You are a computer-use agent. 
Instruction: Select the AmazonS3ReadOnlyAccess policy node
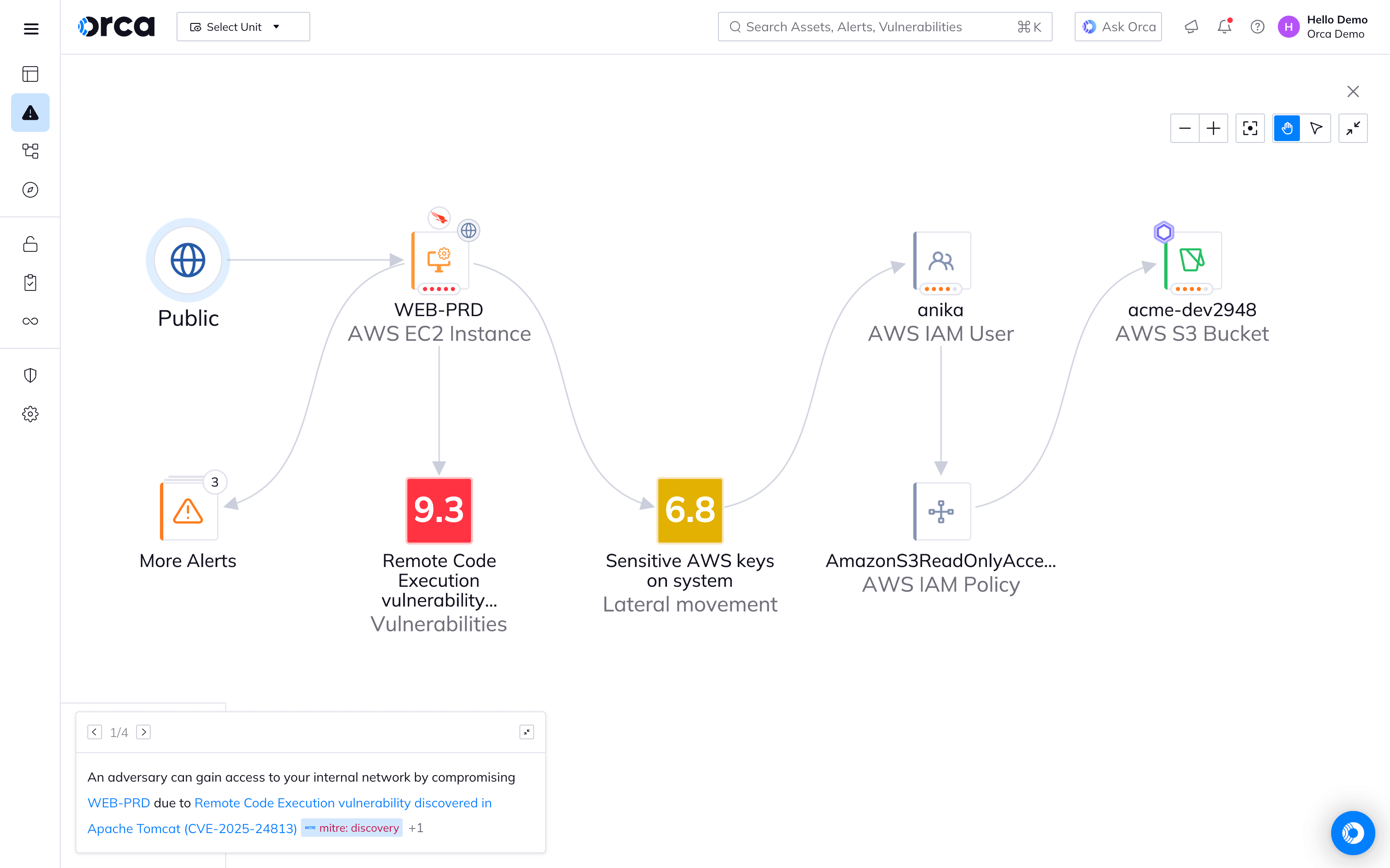pyautogui.click(x=941, y=511)
